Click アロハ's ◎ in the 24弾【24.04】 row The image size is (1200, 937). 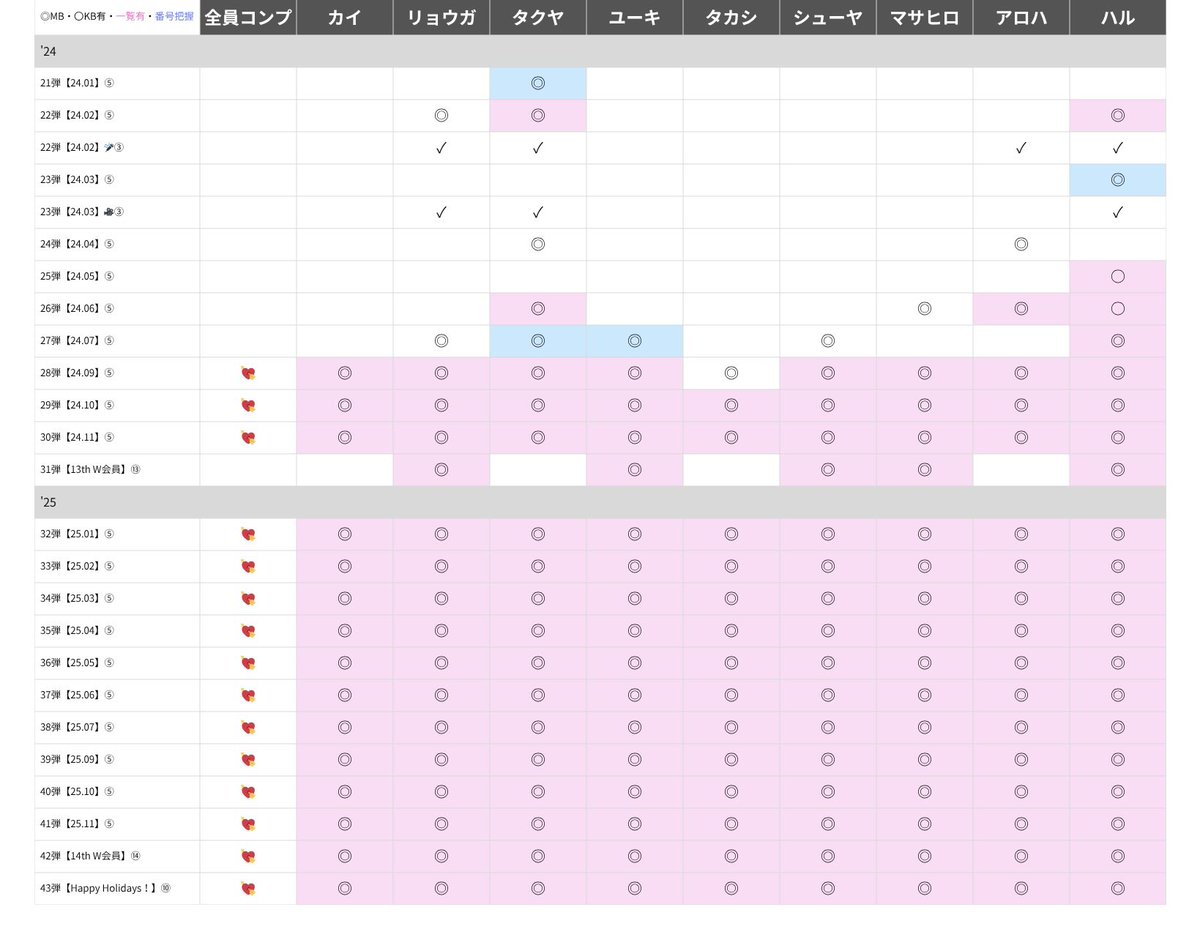1021,244
